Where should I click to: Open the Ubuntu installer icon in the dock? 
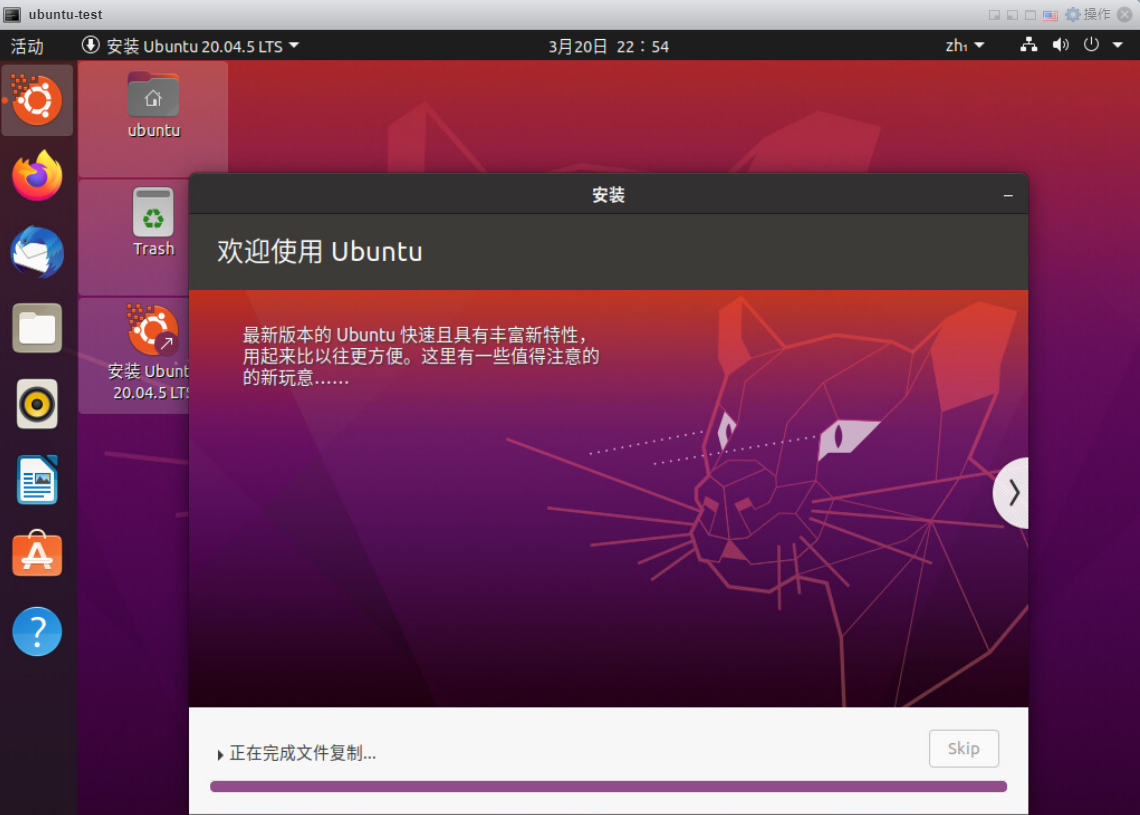37,100
